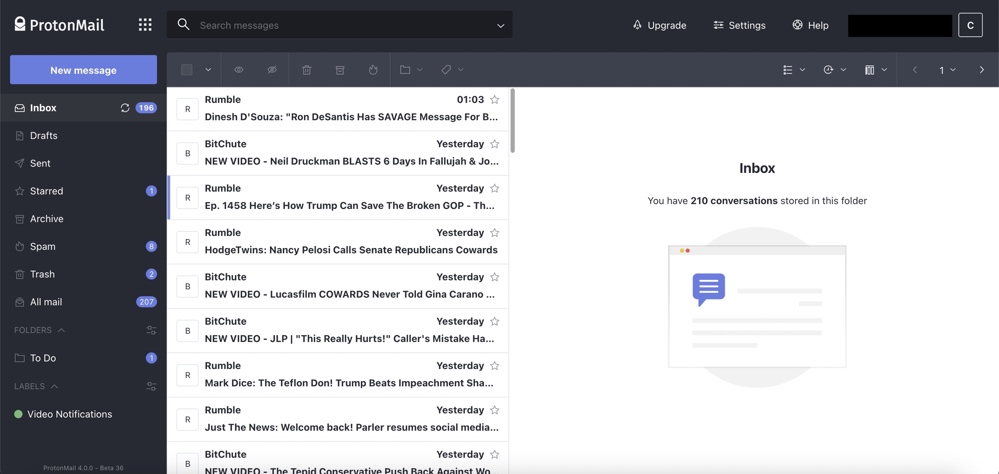Move selected to trash with the toolbar trash icon

tap(306, 70)
